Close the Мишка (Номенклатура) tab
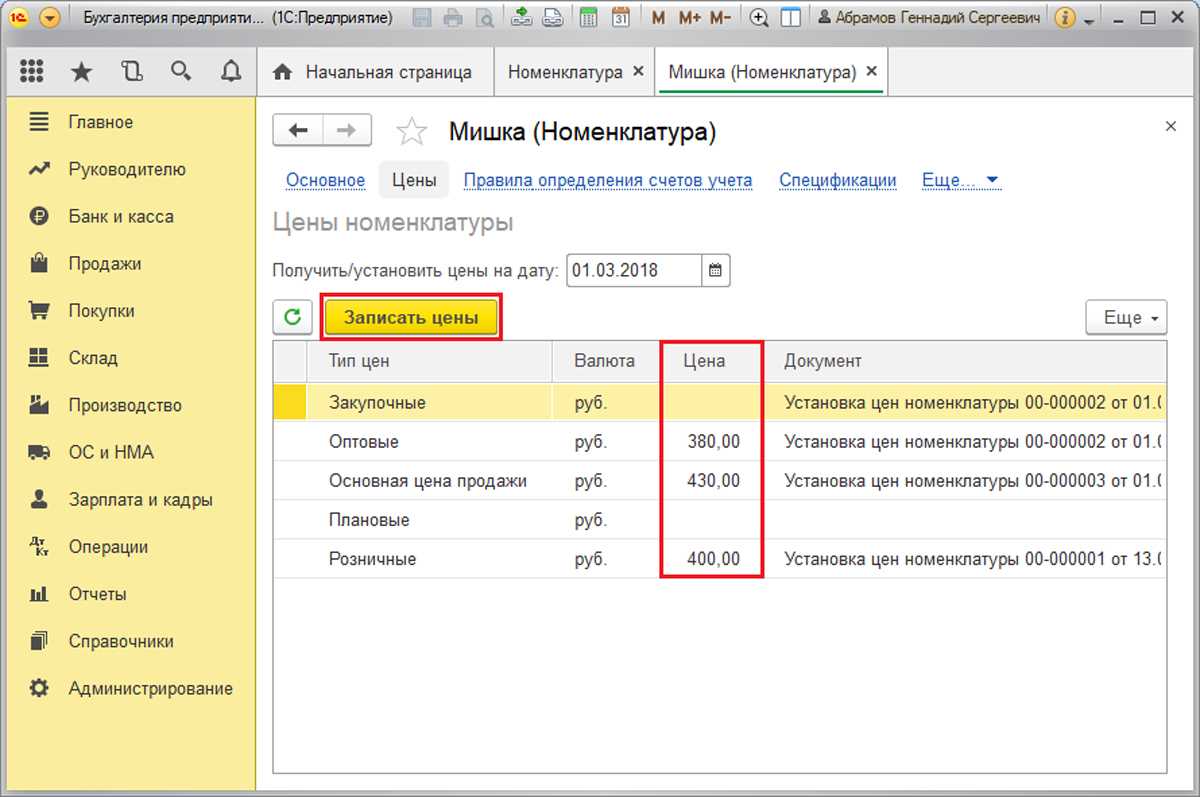This screenshot has height=797, width=1200. tap(871, 72)
